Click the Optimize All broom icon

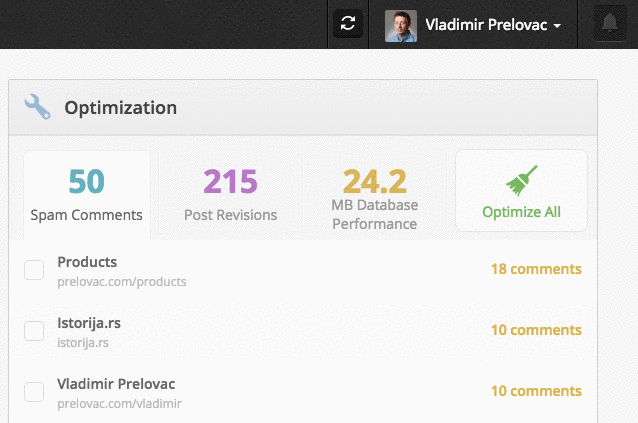(521, 180)
